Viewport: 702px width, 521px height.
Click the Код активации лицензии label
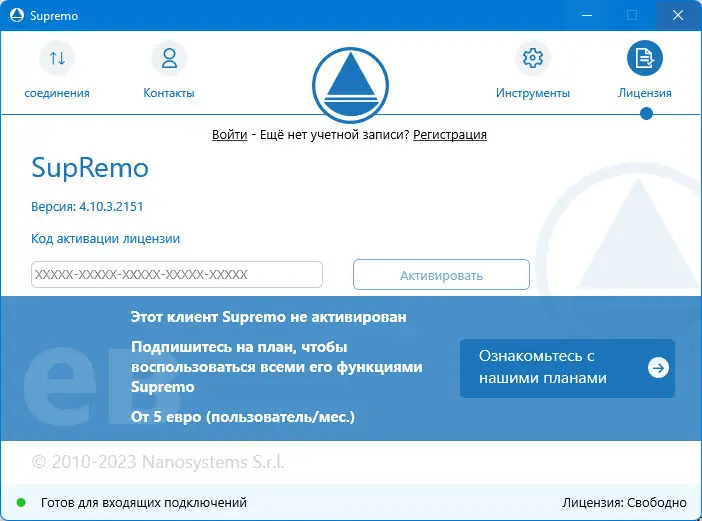tap(105, 239)
